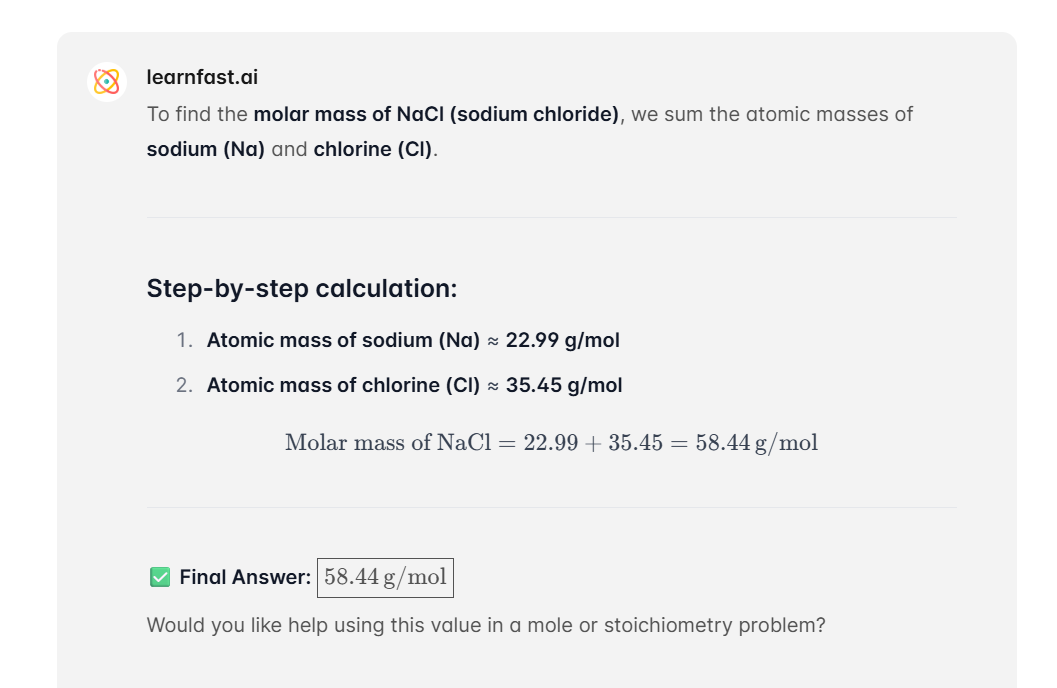Click the learnfast.ai sender name

(x=202, y=77)
